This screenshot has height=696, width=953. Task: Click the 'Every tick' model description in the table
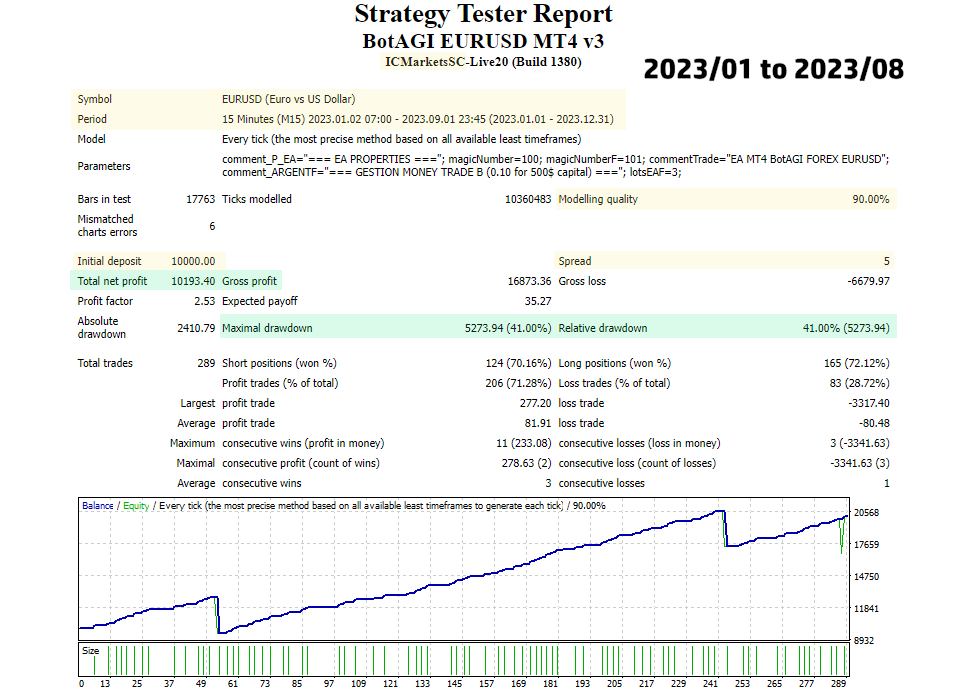pyautogui.click(x=402, y=139)
